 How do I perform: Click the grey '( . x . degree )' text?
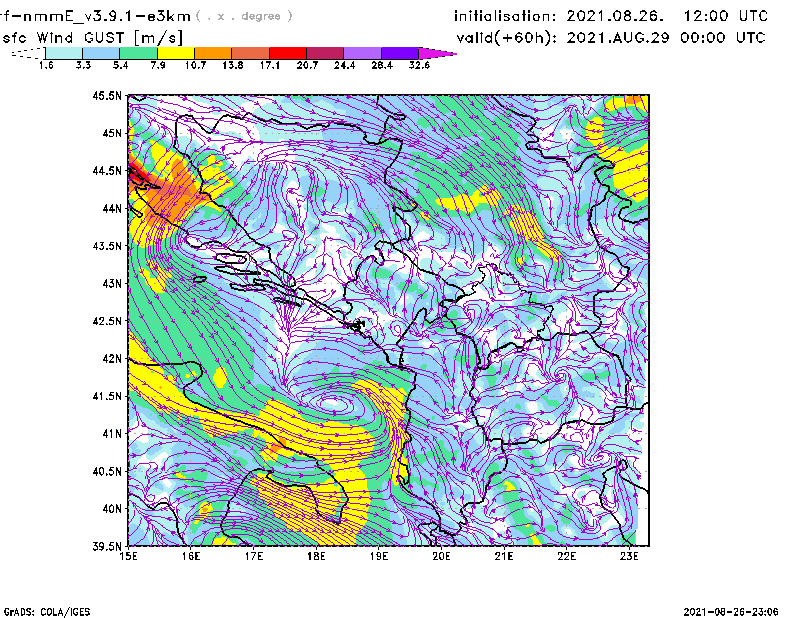[245, 16]
